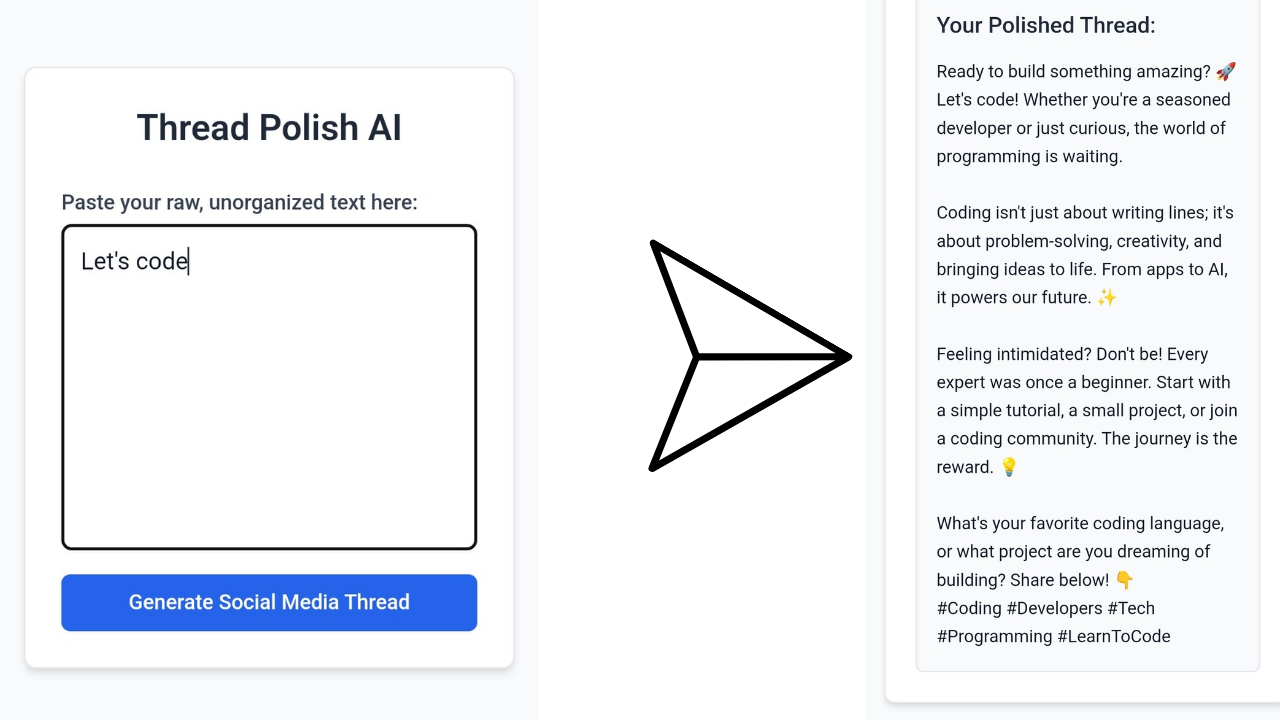
Task: Click the #LearnToCode hashtag
Action: click(x=1113, y=636)
